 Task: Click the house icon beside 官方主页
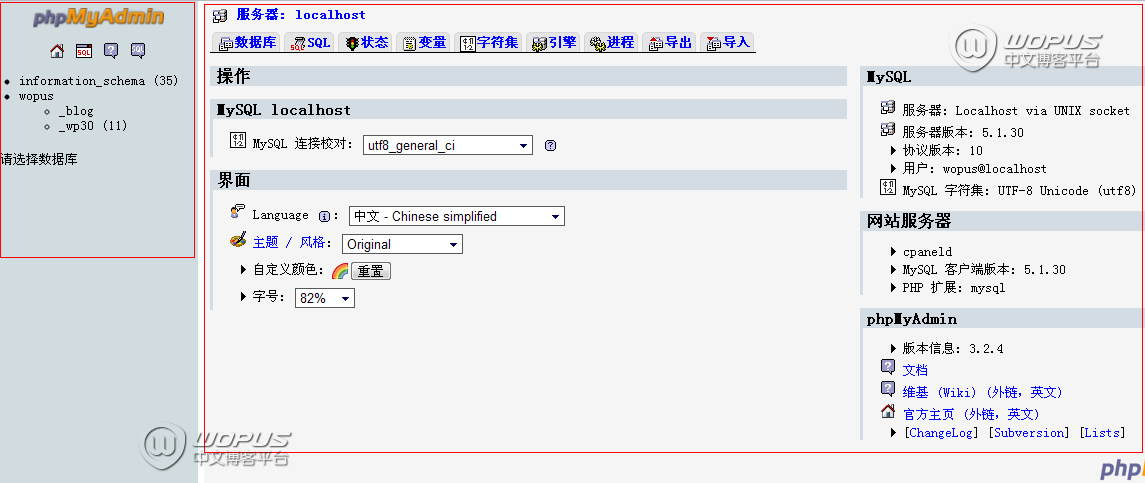[888, 411]
